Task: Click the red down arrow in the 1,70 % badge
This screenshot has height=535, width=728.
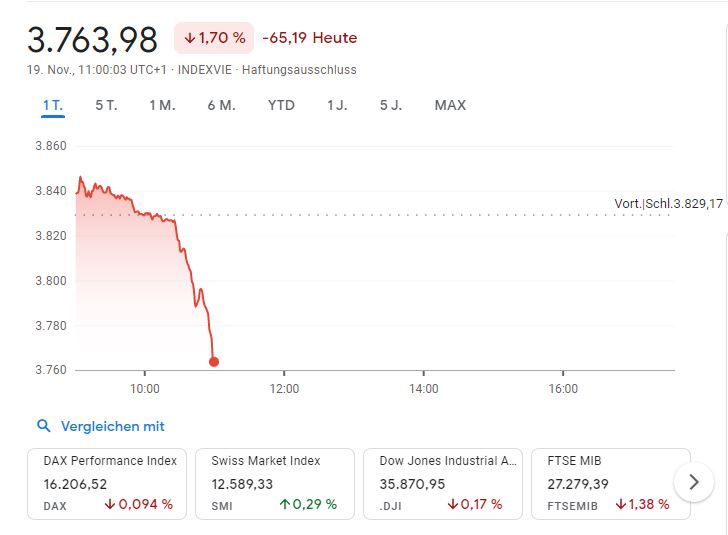Action: [189, 38]
